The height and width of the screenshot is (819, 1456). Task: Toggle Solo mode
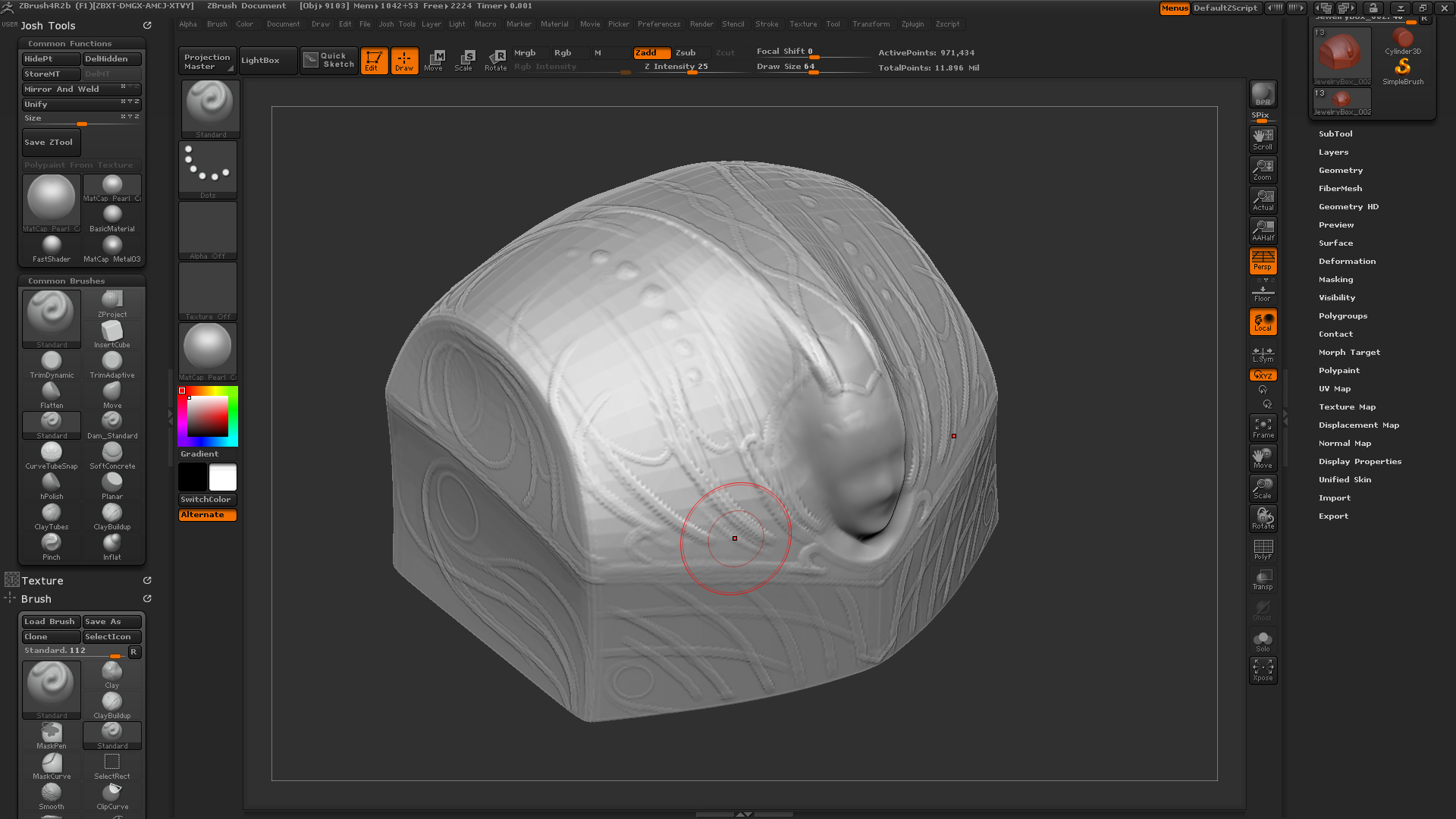1263,641
